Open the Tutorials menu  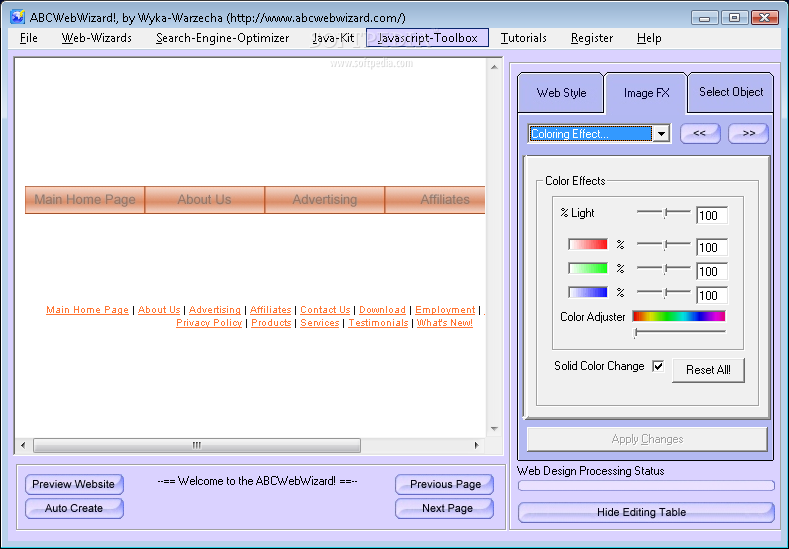523,38
